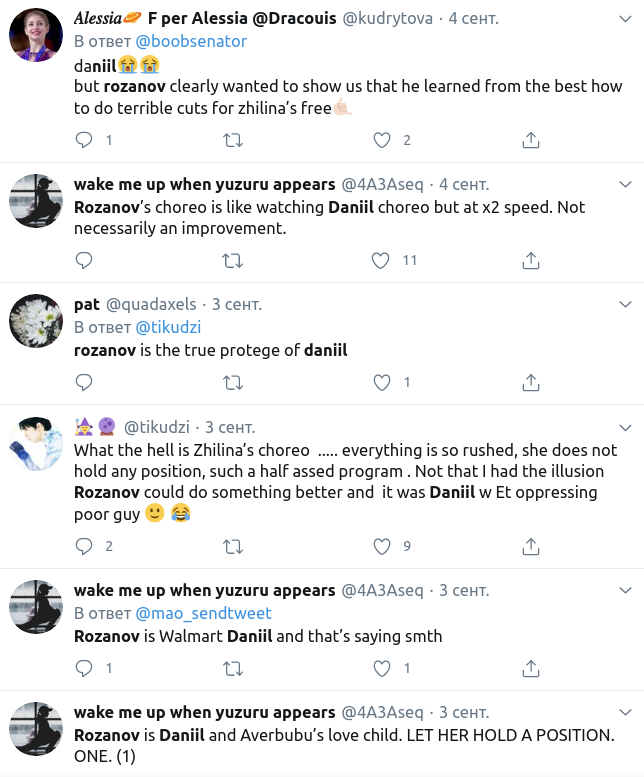
Task: Share the 'Walmart Daniil' tweet
Action: click(x=531, y=667)
